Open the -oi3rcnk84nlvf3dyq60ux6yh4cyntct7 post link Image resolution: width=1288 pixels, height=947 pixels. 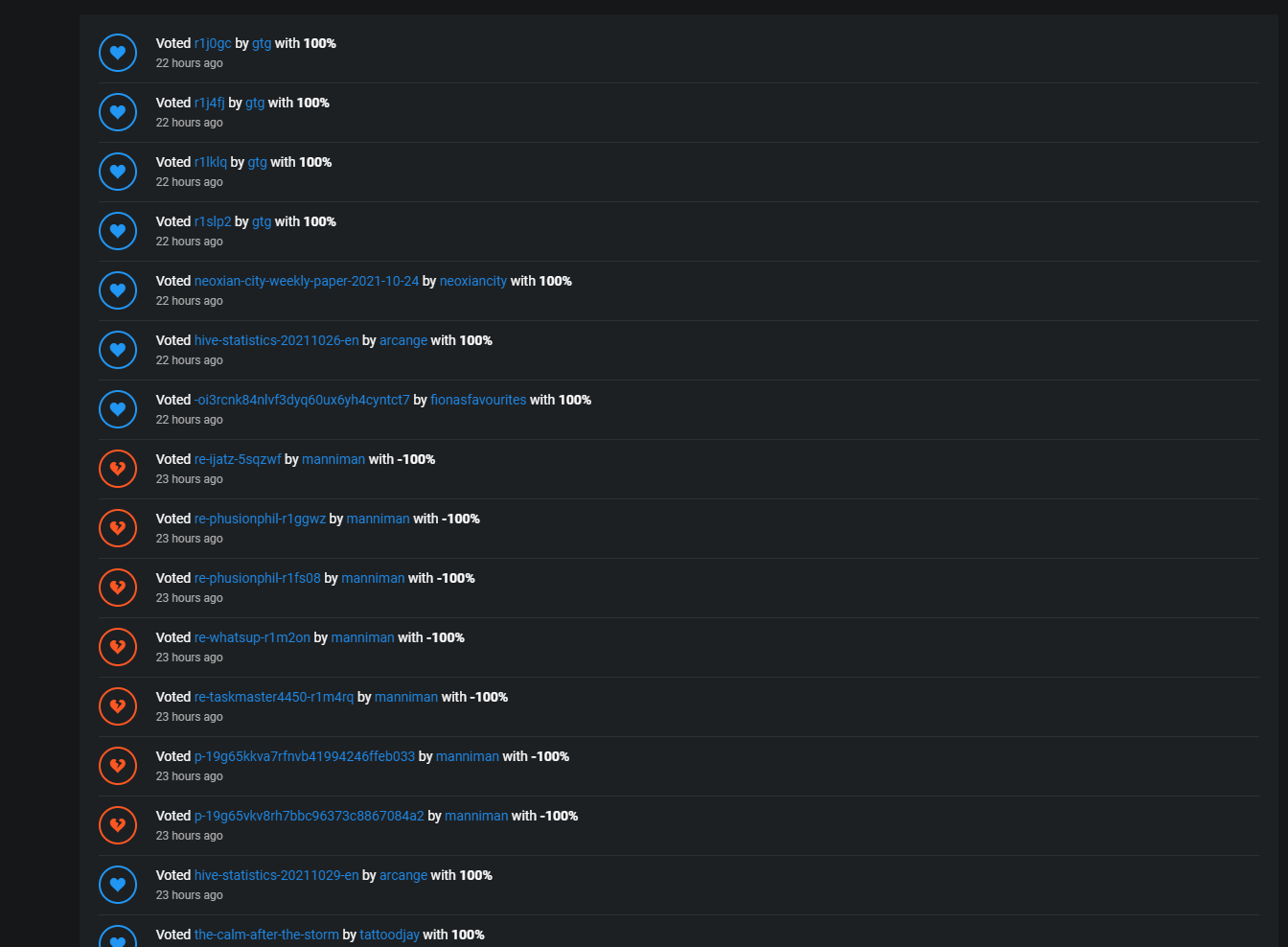302,400
